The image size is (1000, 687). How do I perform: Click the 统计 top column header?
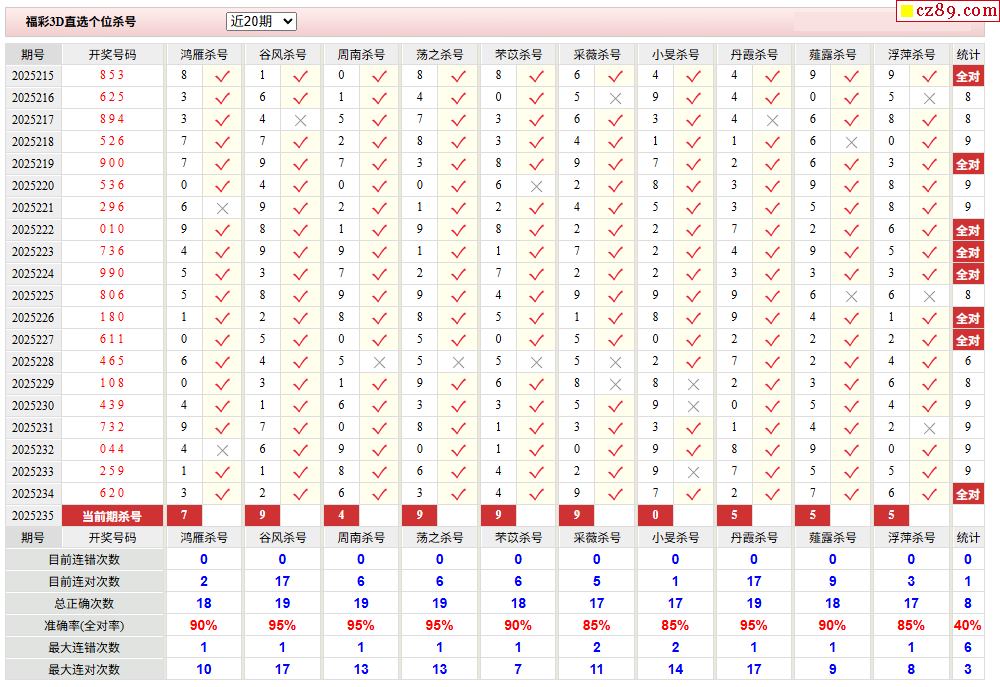pos(968,55)
